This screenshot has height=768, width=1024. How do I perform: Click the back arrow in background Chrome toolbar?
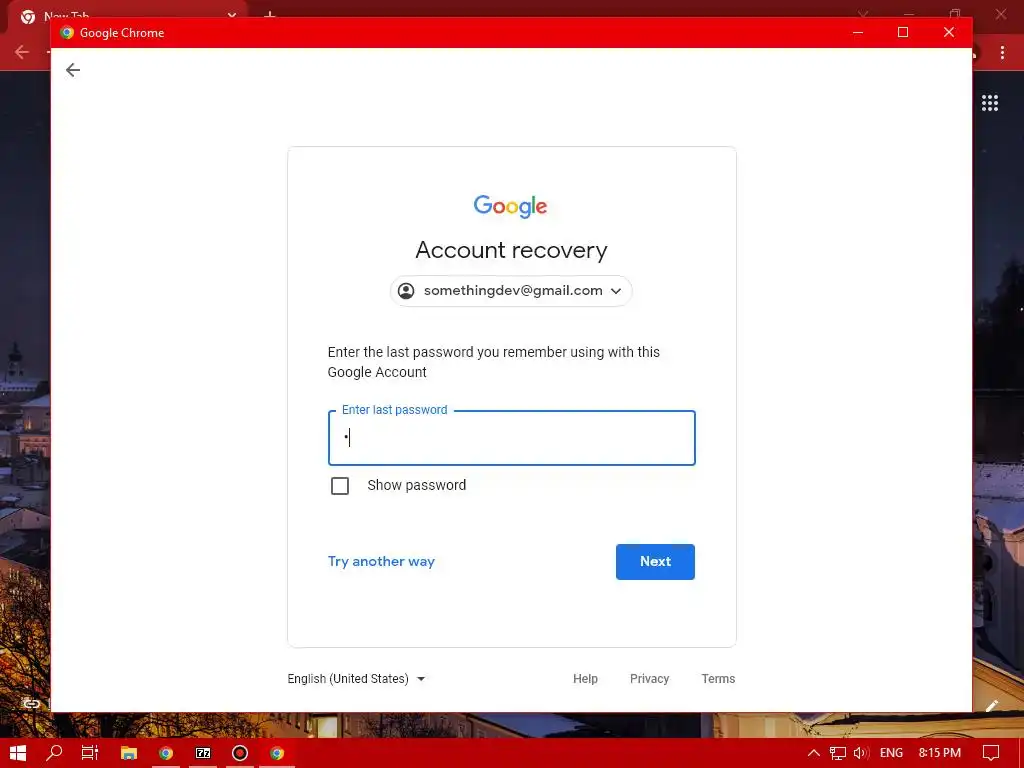(x=22, y=52)
